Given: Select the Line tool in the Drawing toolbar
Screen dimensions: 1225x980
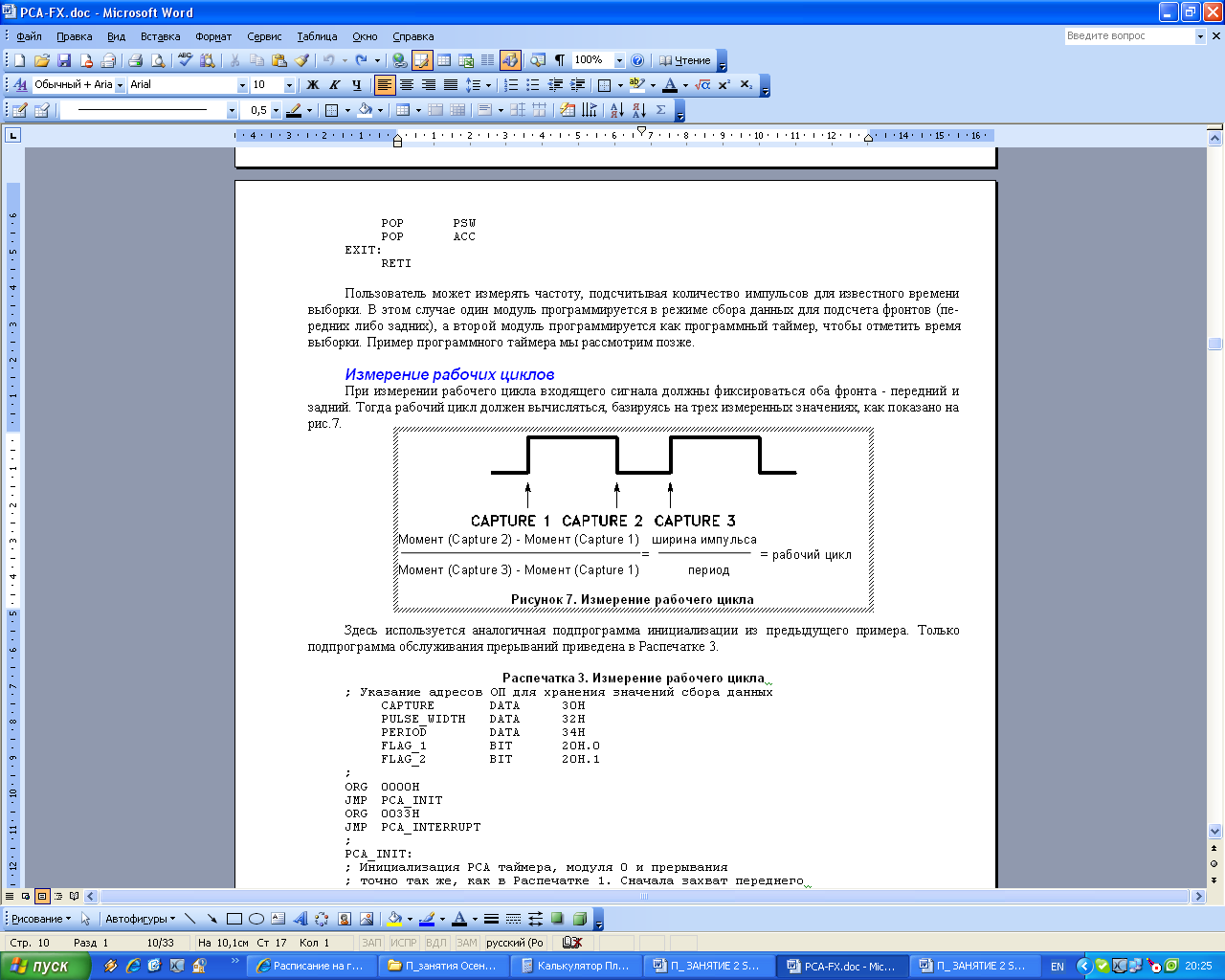Looking at the screenshot, I should [x=189, y=919].
